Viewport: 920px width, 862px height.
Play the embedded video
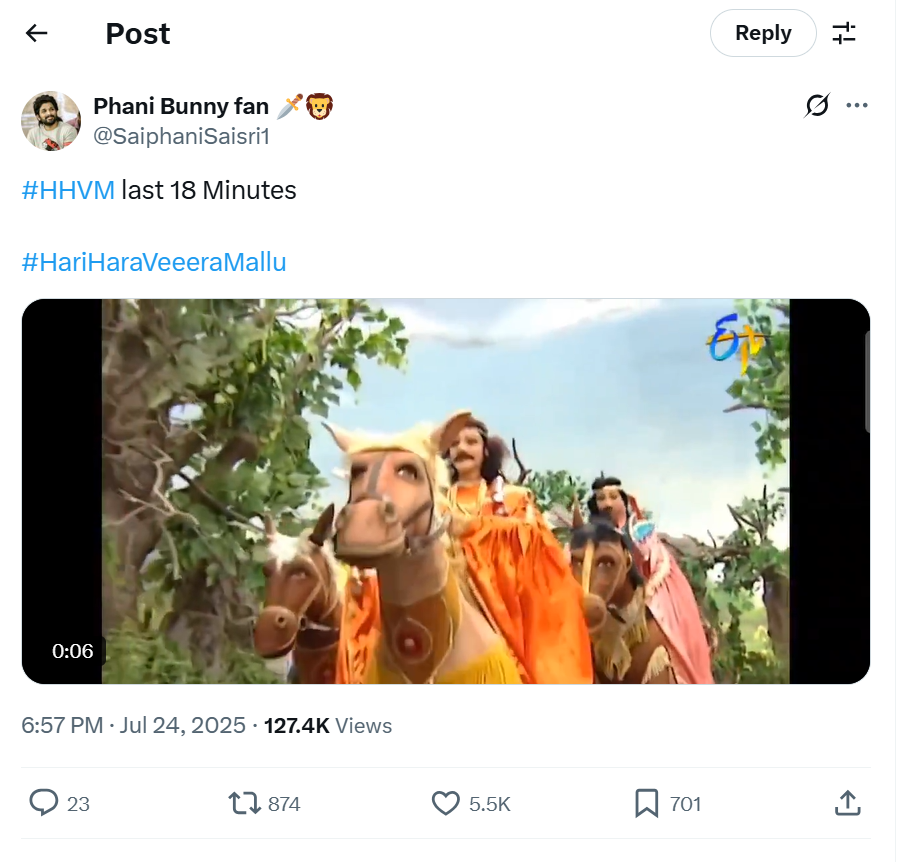coord(445,491)
